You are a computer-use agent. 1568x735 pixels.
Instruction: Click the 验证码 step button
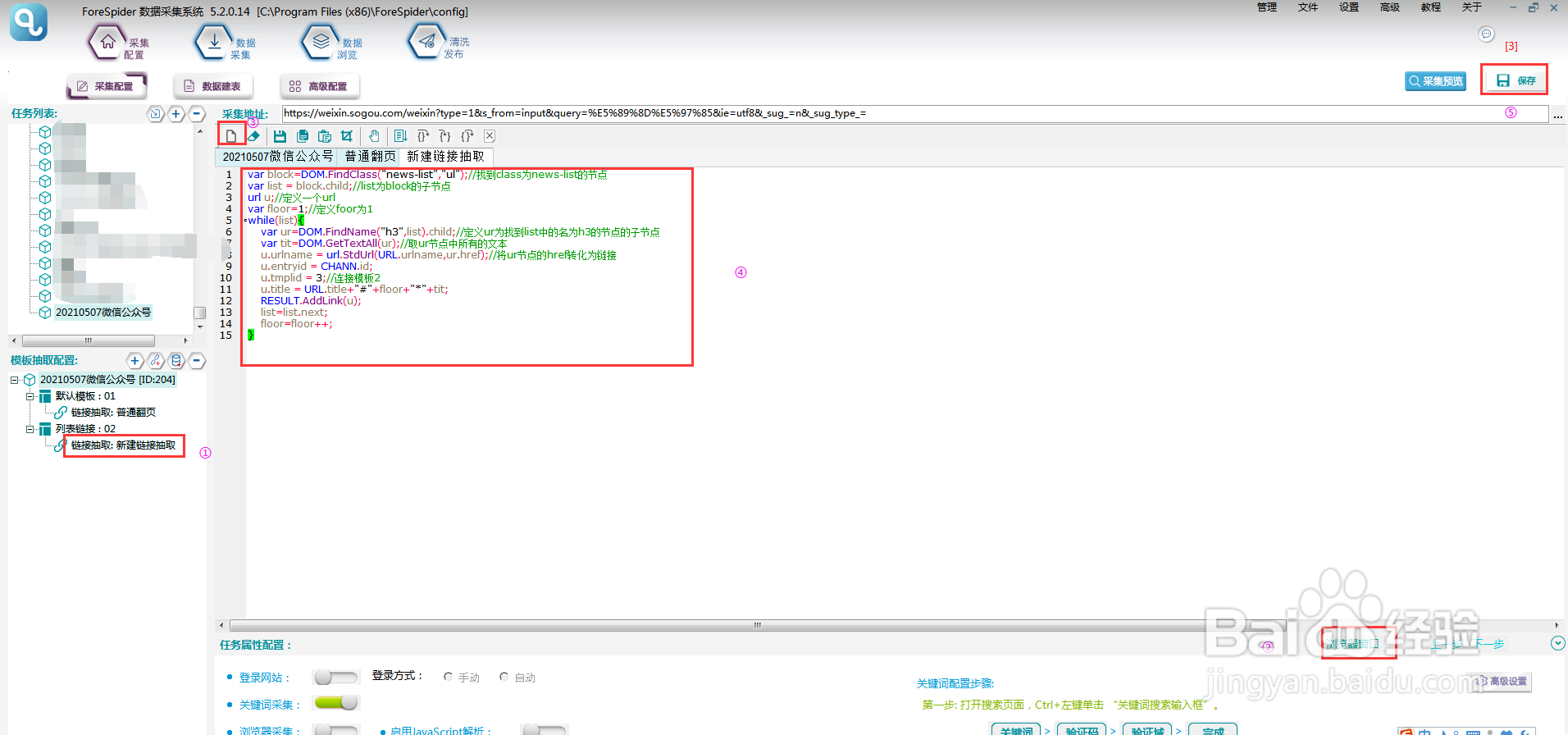[1082, 730]
